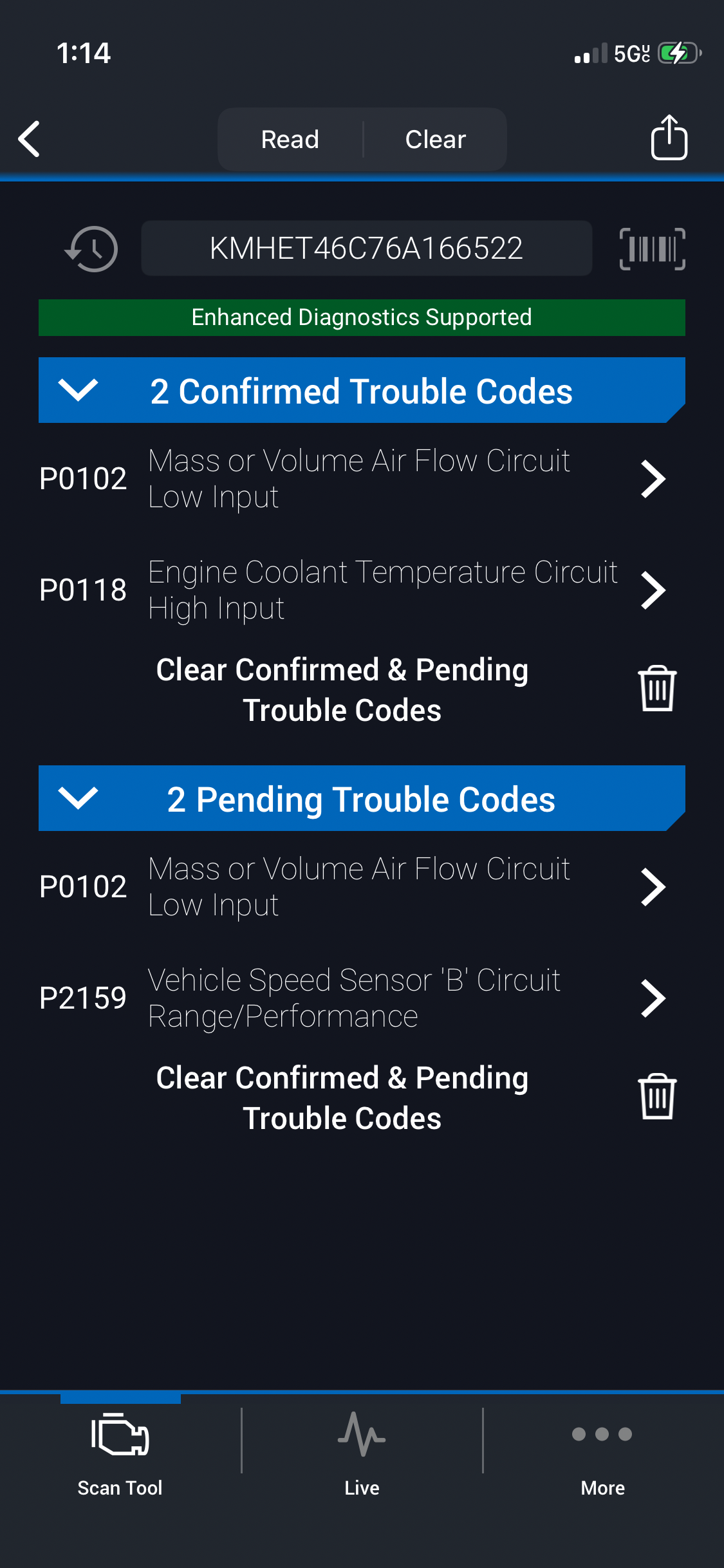724x1568 pixels.
Task: Collapse the Confirmed Trouble Codes section
Action: click(x=78, y=390)
